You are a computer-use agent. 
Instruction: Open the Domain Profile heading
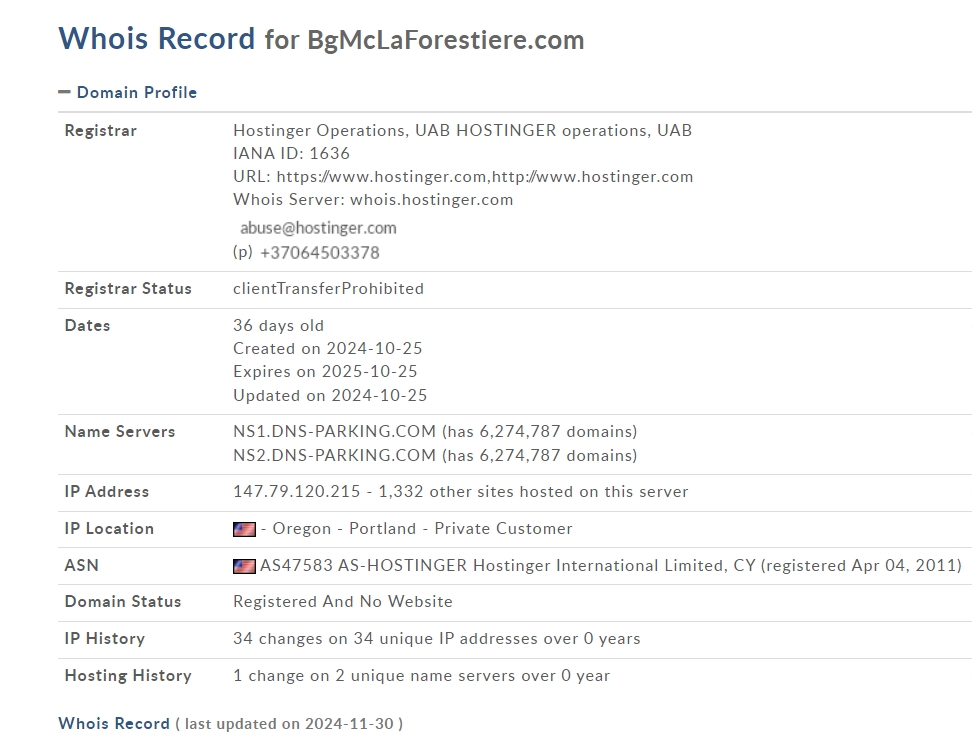137,92
